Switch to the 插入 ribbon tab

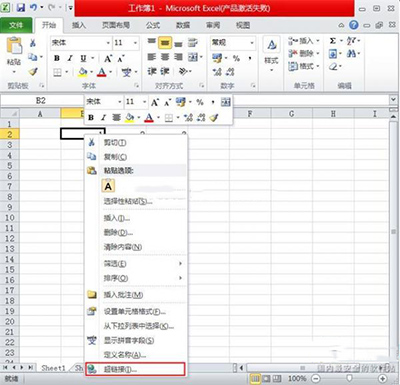tap(79, 25)
